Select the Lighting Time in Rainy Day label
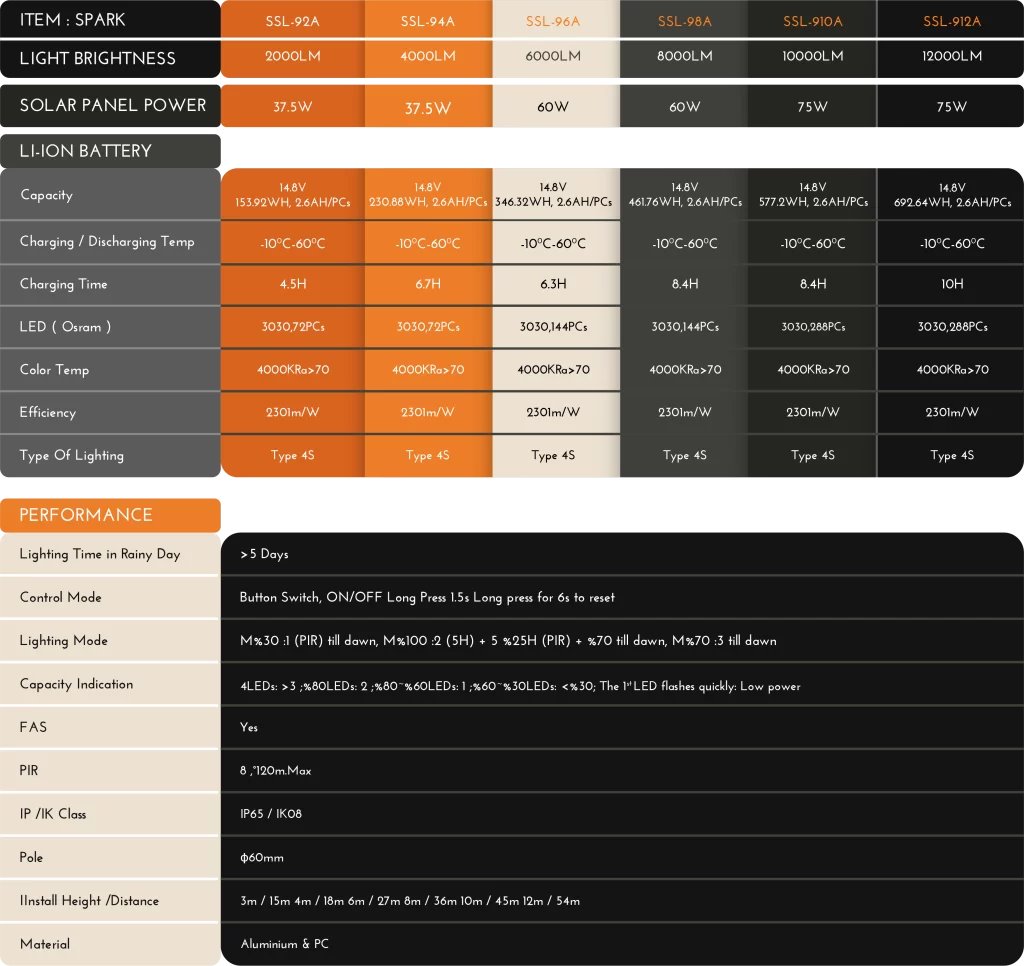 (100, 554)
